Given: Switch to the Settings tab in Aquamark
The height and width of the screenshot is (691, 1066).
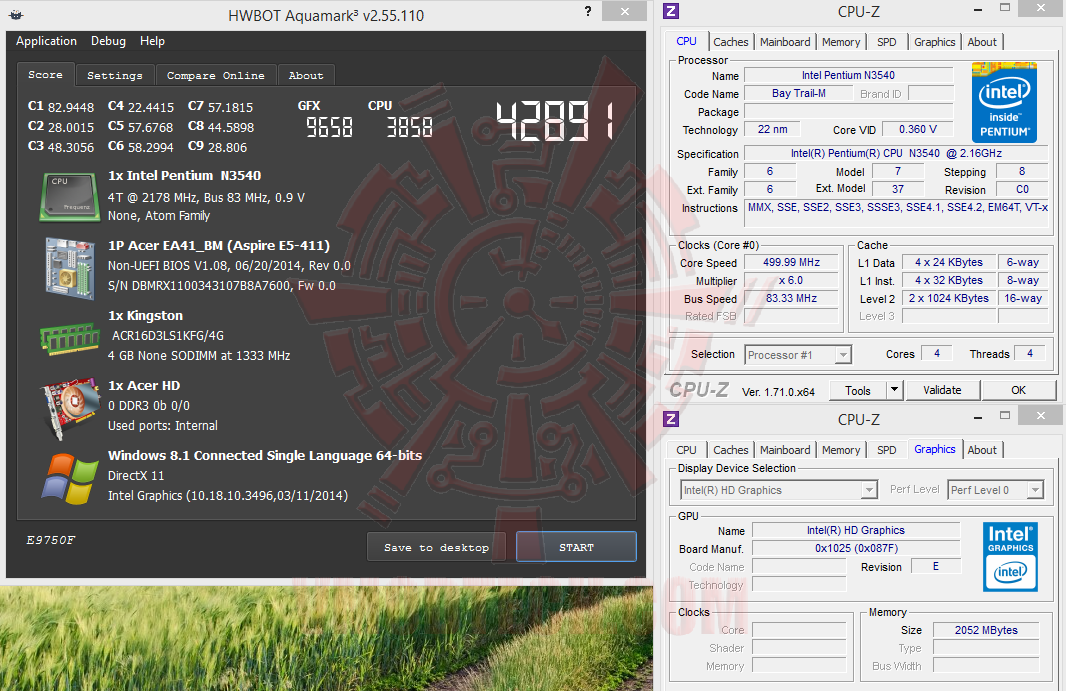Looking at the screenshot, I should pyautogui.click(x=115, y=75).
